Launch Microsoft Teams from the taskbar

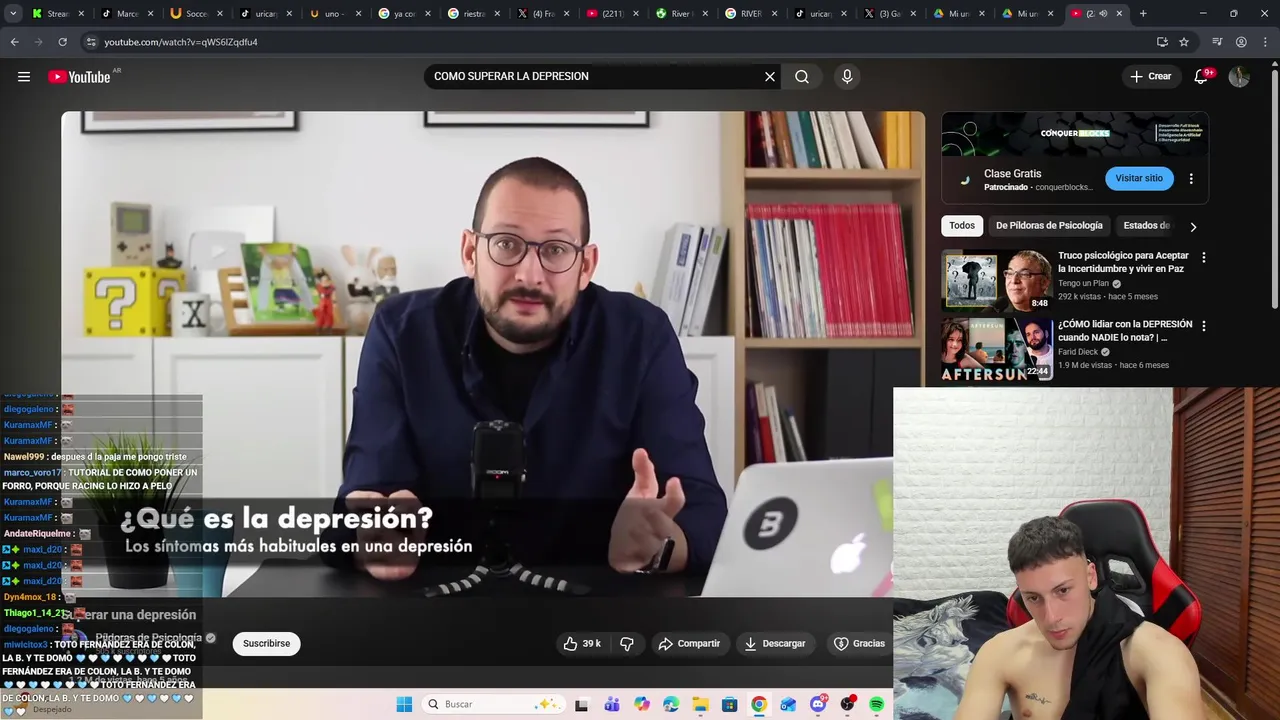tap(612, 704)
